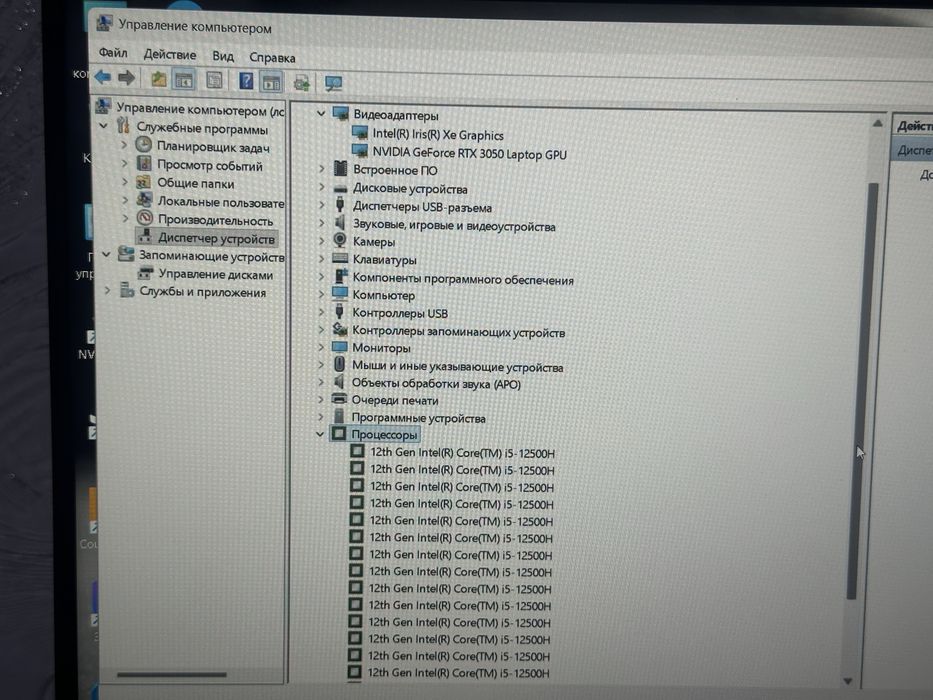Collapse the Процессоры category

pyautogui.click(x=320, y=434)
